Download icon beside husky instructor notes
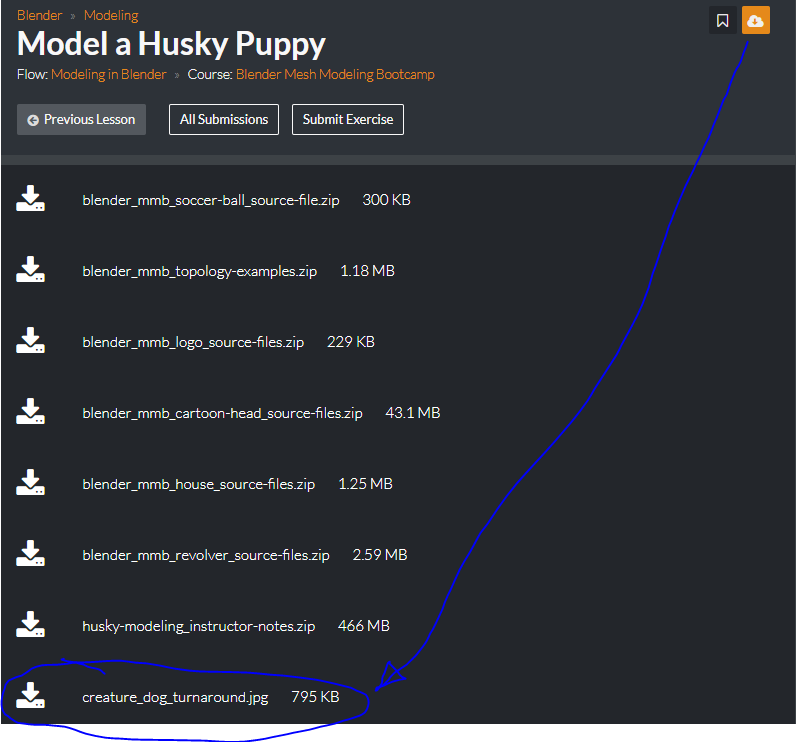796x742 pixels. point(30,624)
